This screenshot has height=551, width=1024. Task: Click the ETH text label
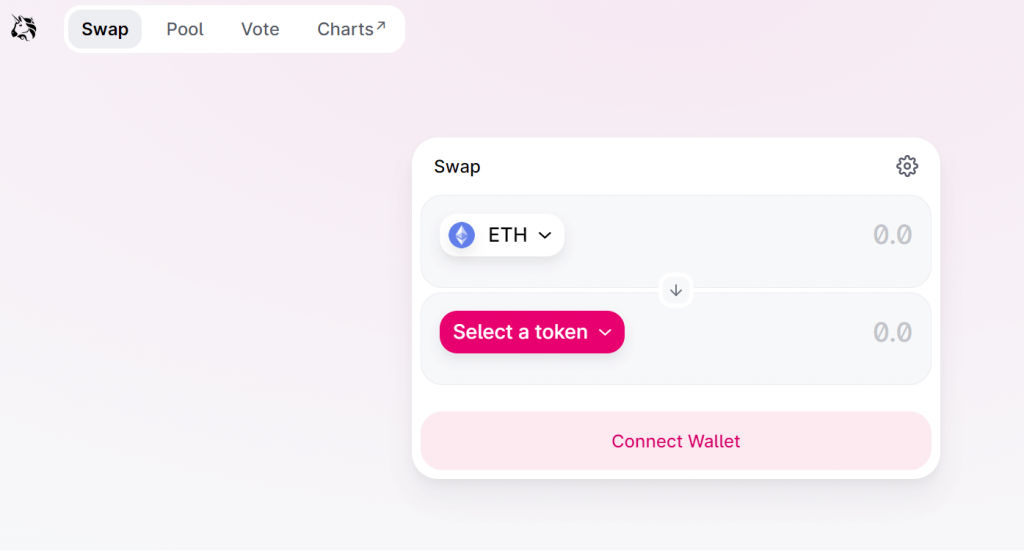(x=507, y=235)
